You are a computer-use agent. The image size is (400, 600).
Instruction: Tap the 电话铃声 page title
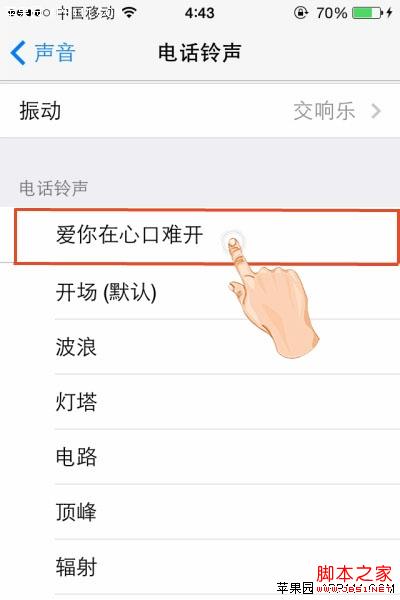click(200, 53)
